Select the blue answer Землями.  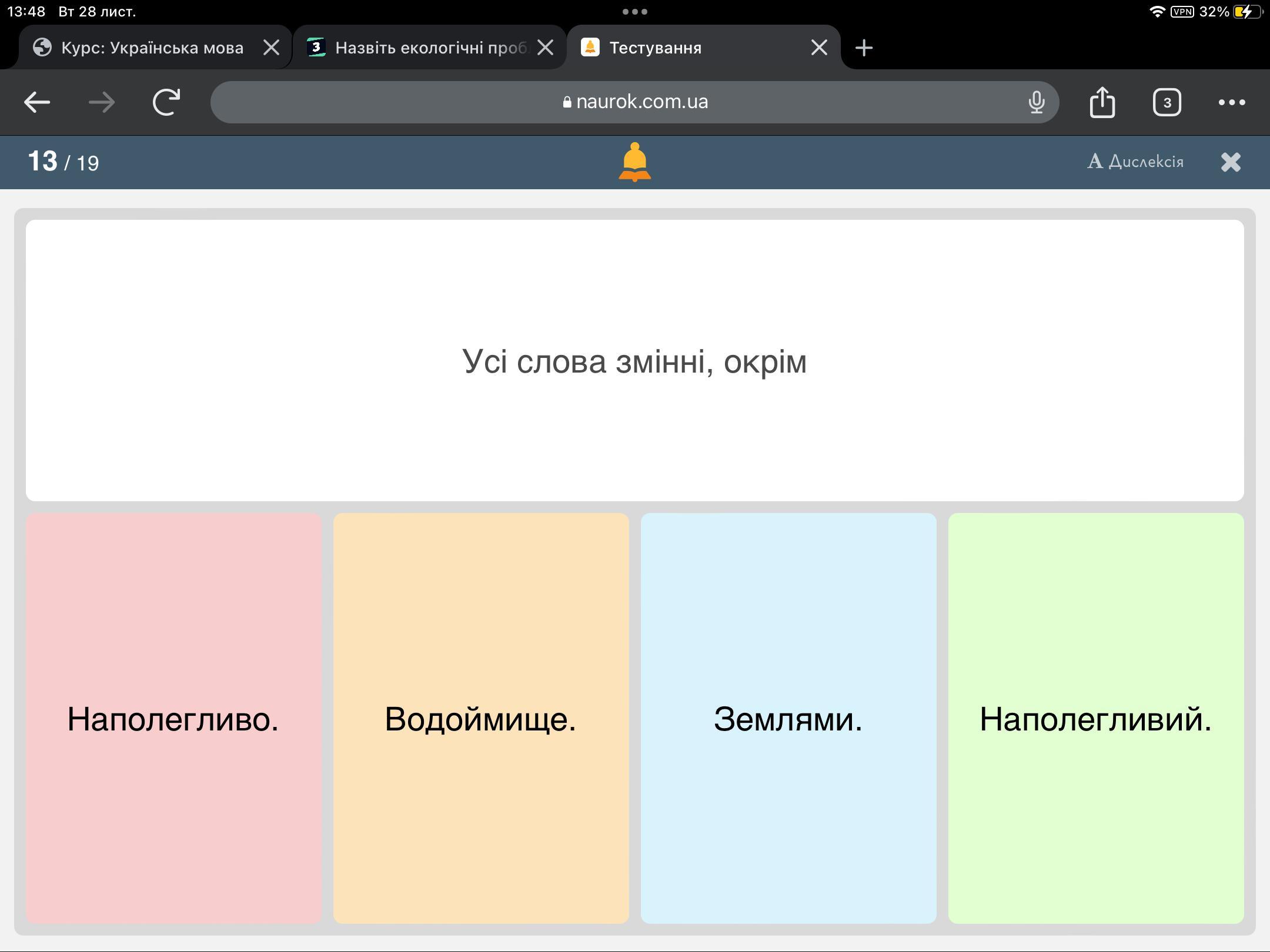(x=788, y=718)
